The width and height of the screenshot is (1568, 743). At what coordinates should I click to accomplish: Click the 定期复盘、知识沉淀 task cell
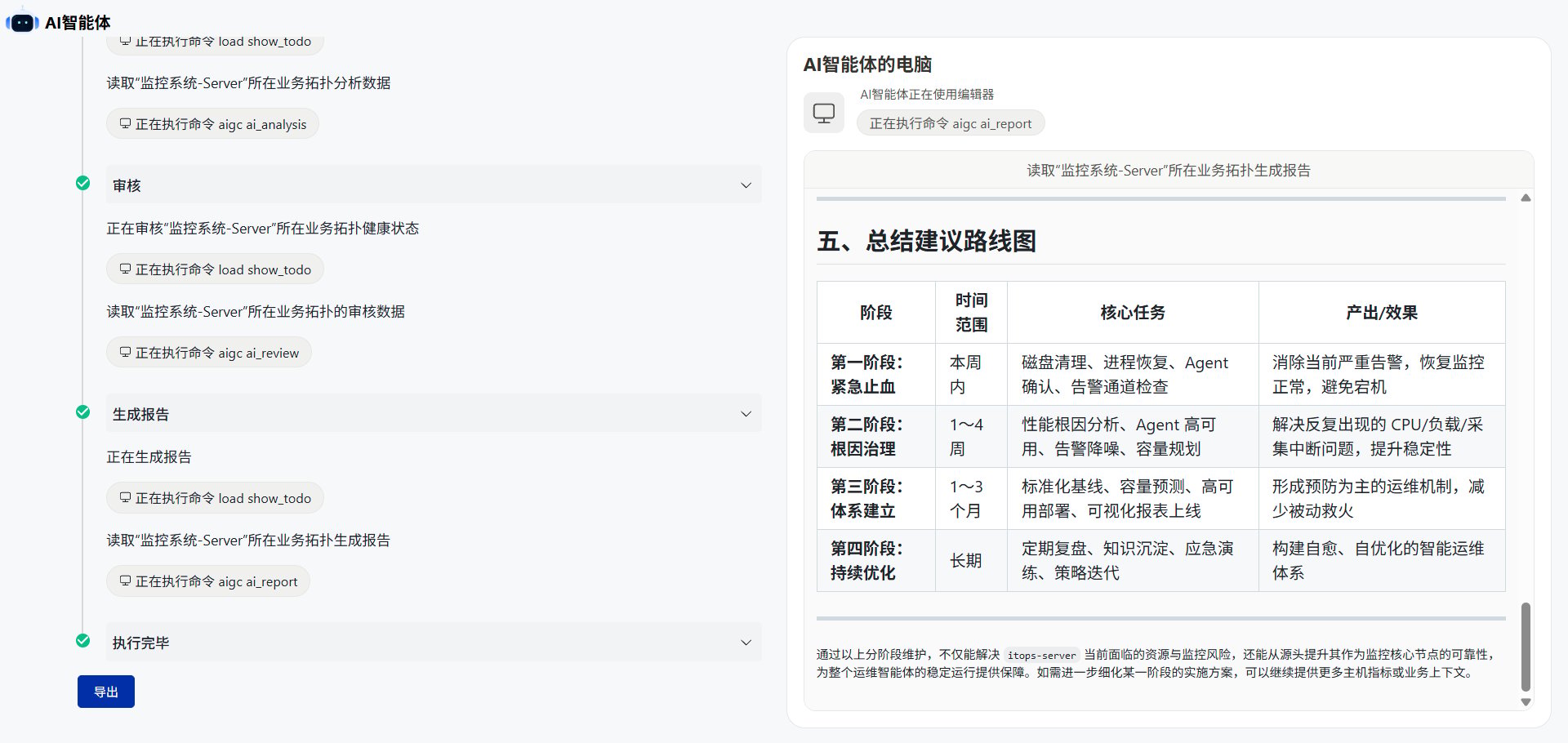pyautogui.click(x=1133, y=560)
